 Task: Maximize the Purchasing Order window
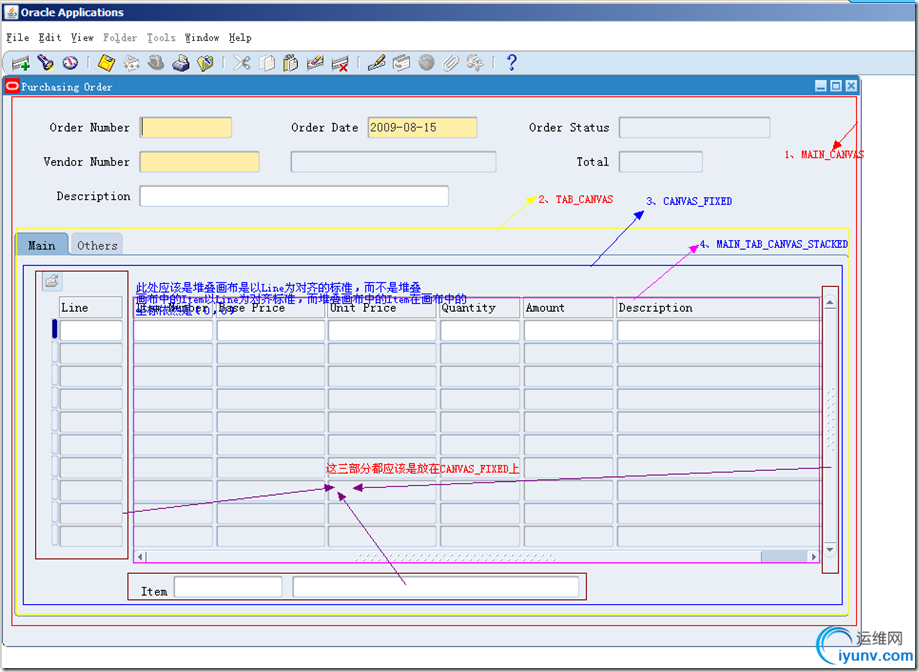pyautogui.click(x=836, y=86)
